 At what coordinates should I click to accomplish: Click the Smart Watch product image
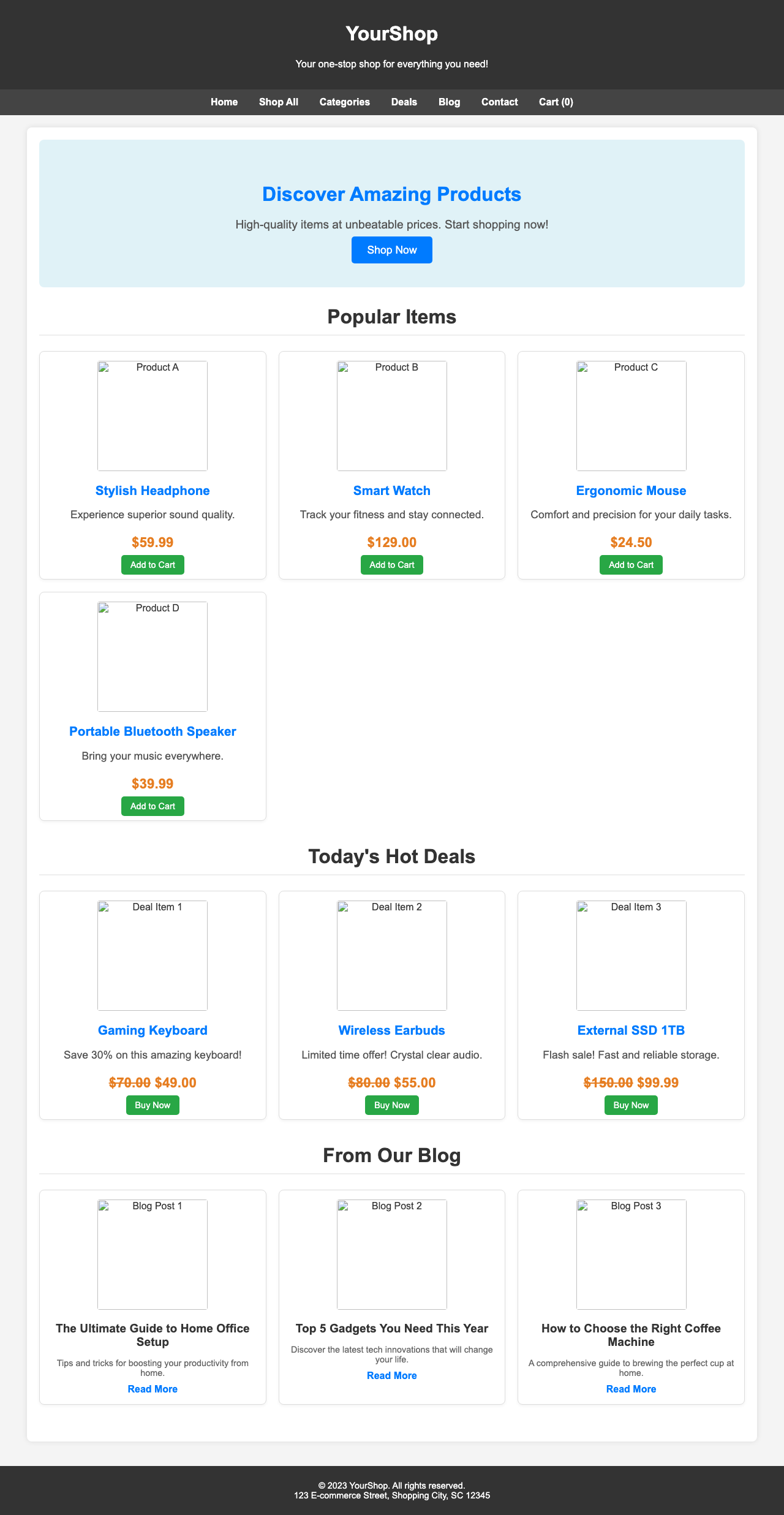(x=391, y=417)
